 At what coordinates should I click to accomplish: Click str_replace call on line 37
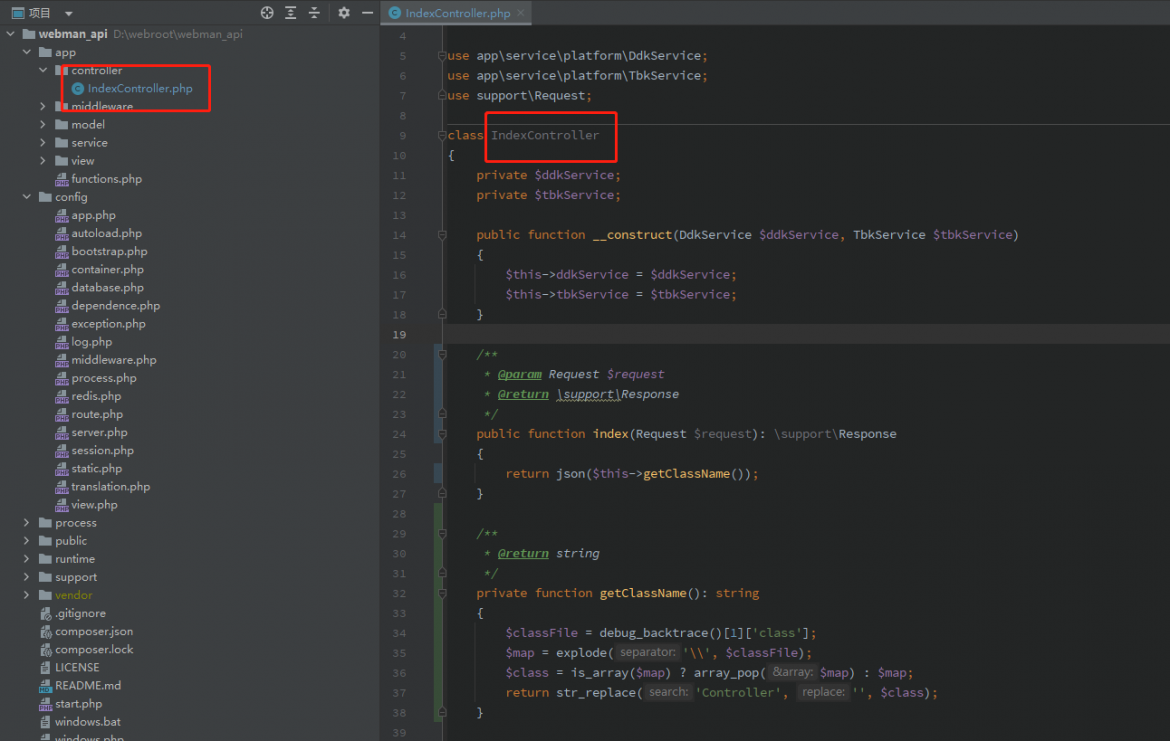click(595, 692)
